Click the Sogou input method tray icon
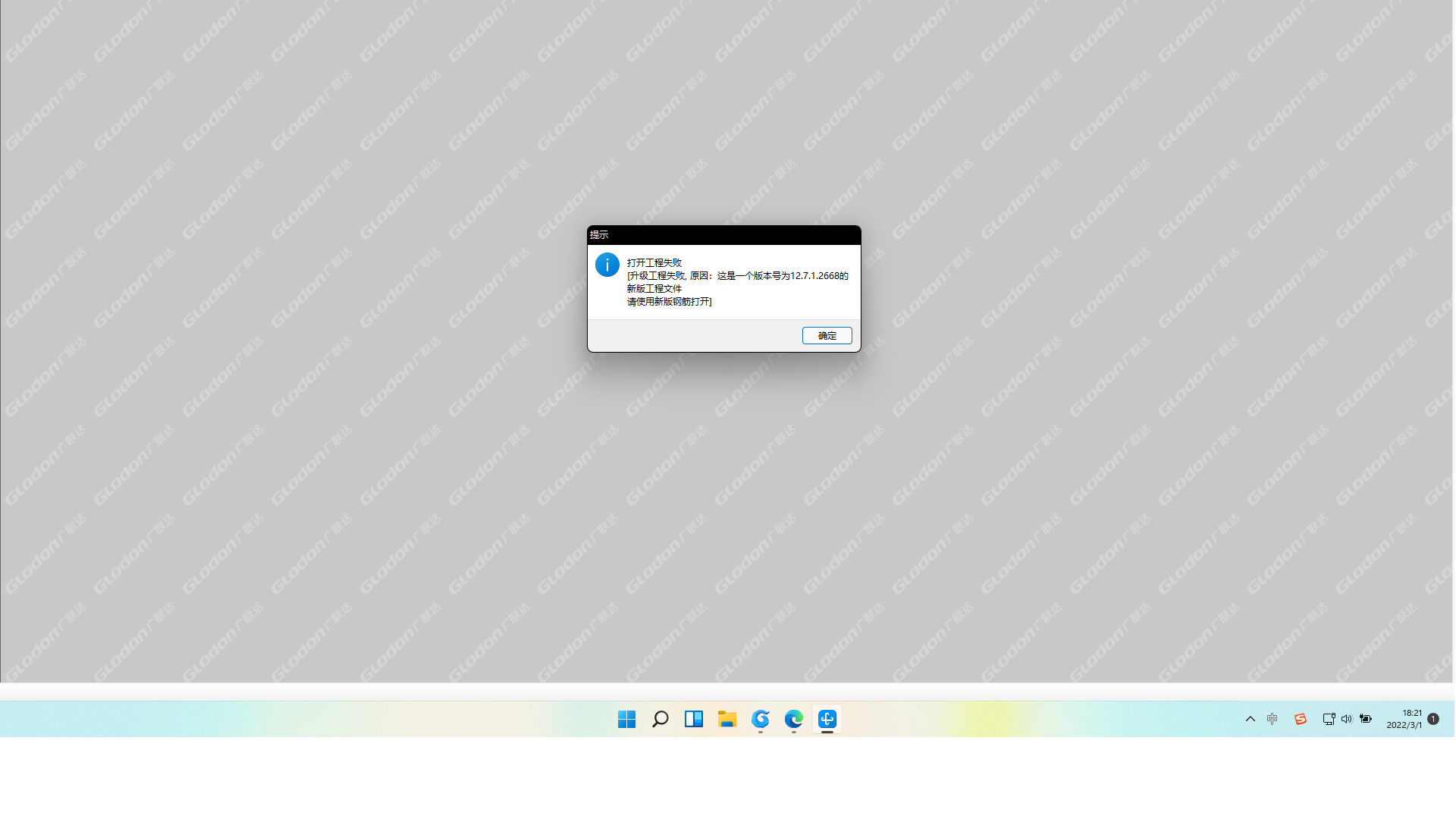Screen dimensions: 1456x819 point(1301,719)
